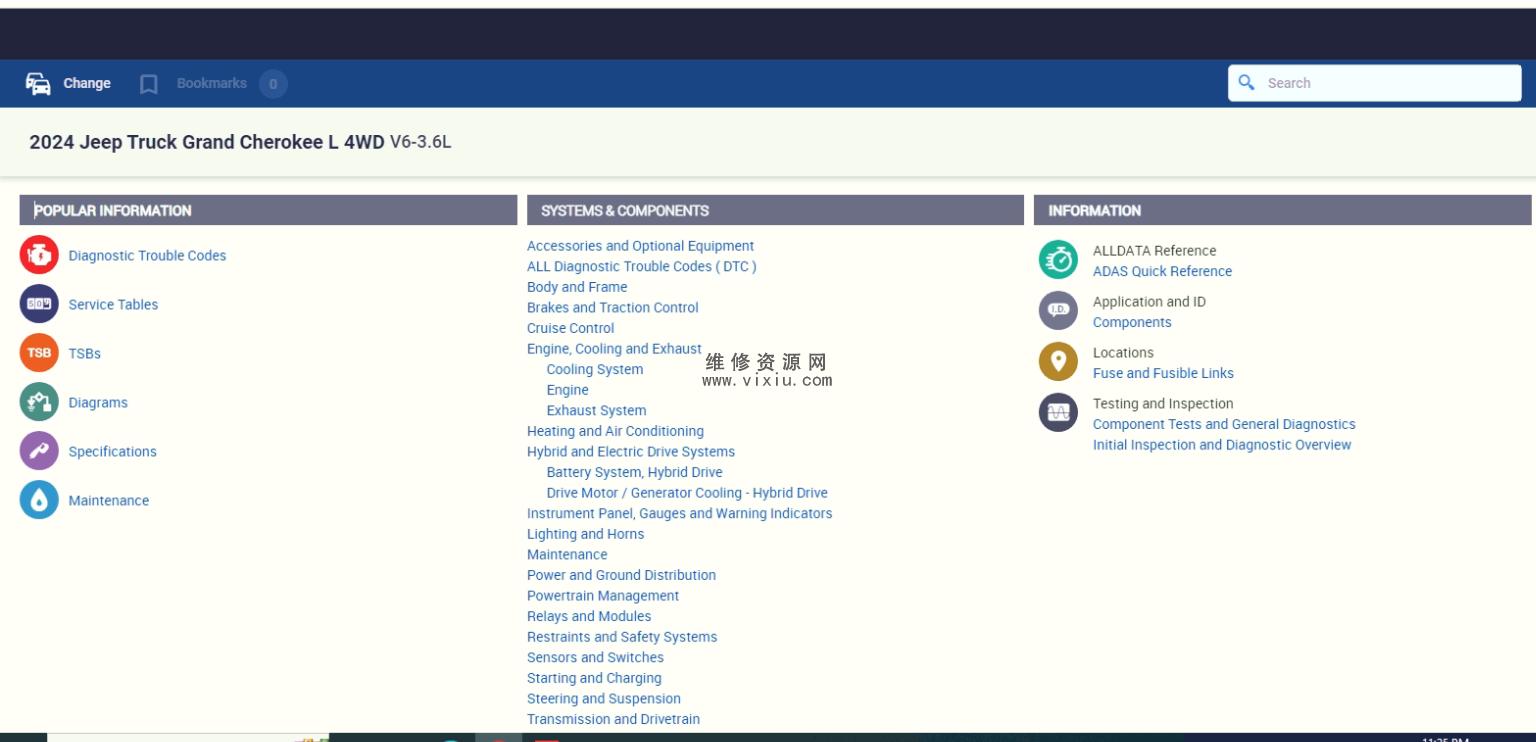The width and height of the screenshot is (1536, 742).
Task: Open Component Tests and General Diagnostics
Action: click(x=1225, y=425)
